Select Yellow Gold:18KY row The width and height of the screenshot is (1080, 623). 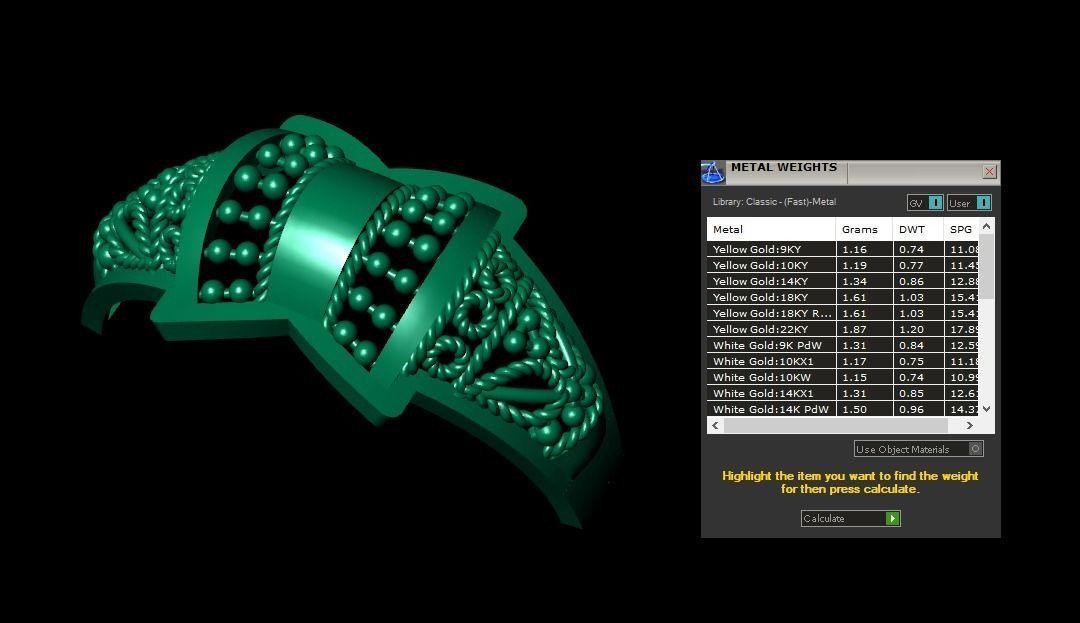(842, 297)
